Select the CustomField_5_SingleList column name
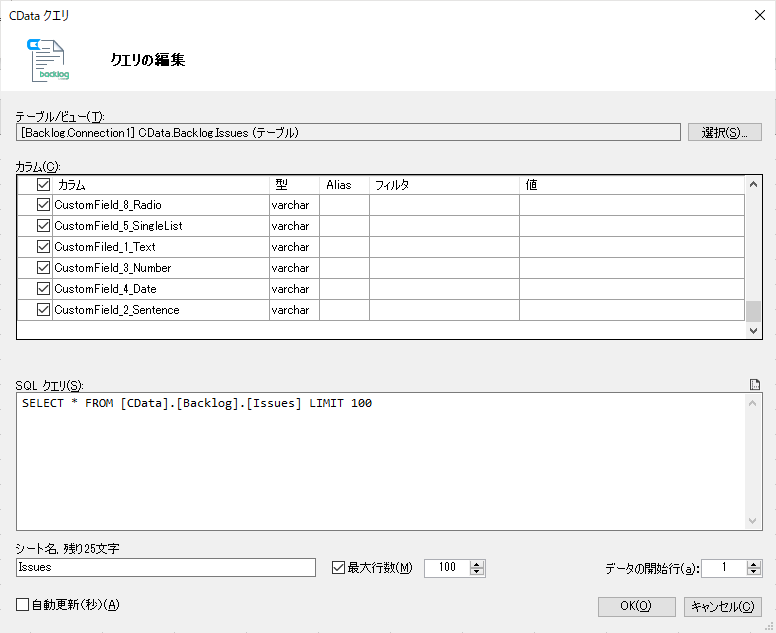Image resolution: width=776 pixels, height=633 pixels. [x=118, y=226]
